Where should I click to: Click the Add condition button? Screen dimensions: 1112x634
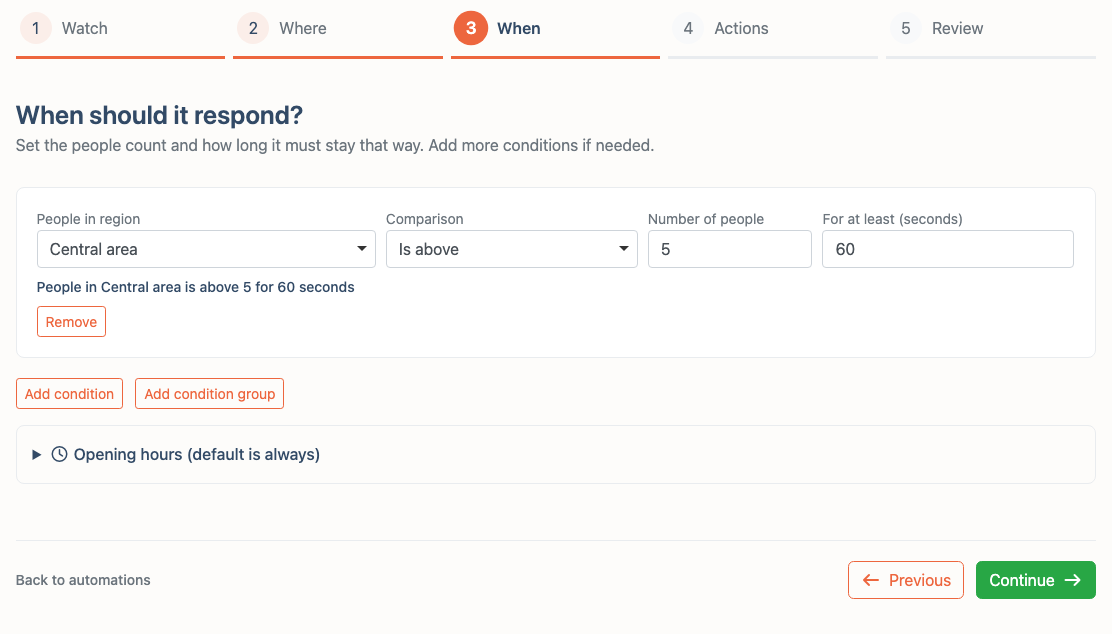(70, 394)
